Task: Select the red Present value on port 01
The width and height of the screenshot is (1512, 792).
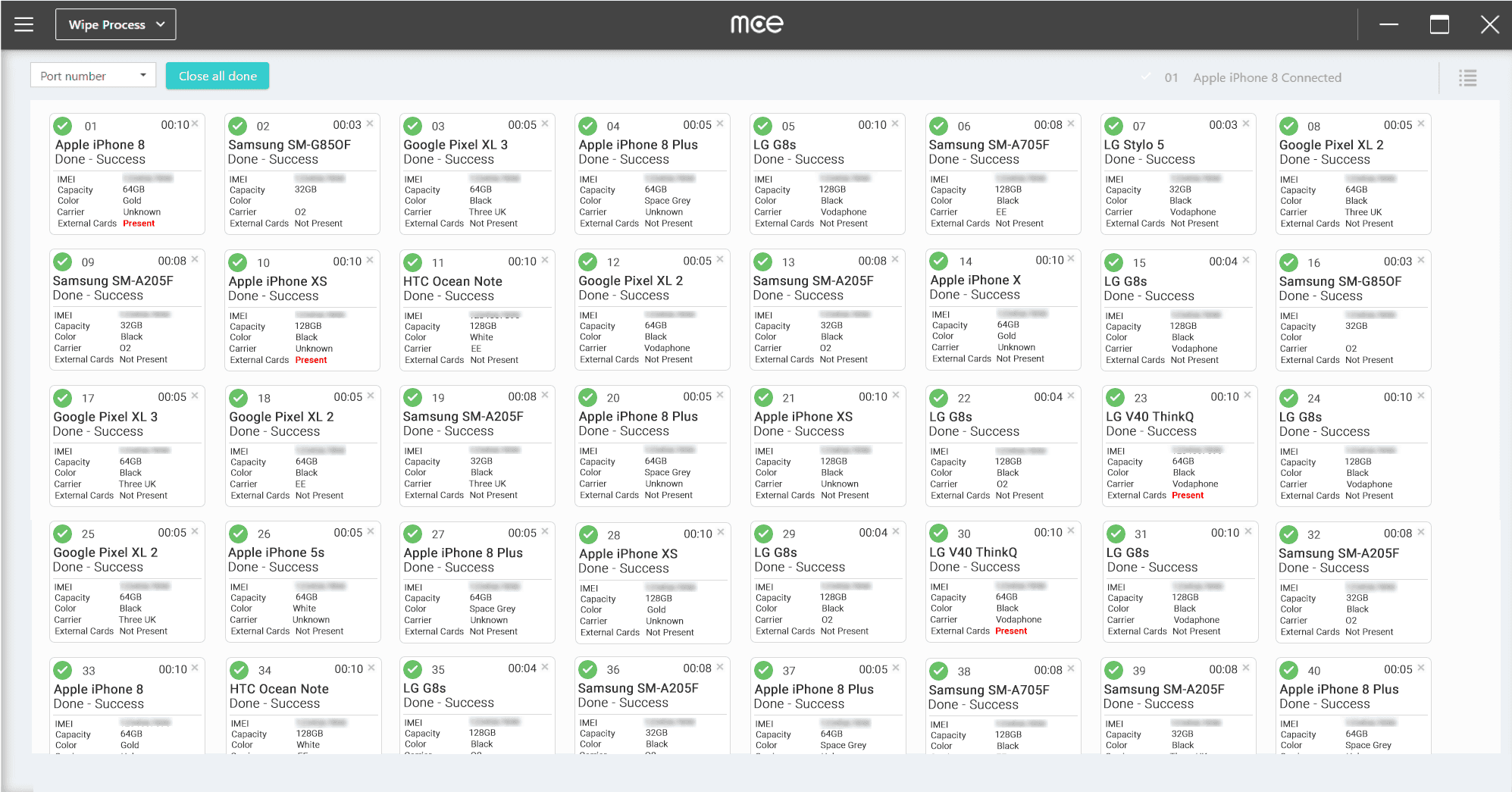Action: pos(139,224)
